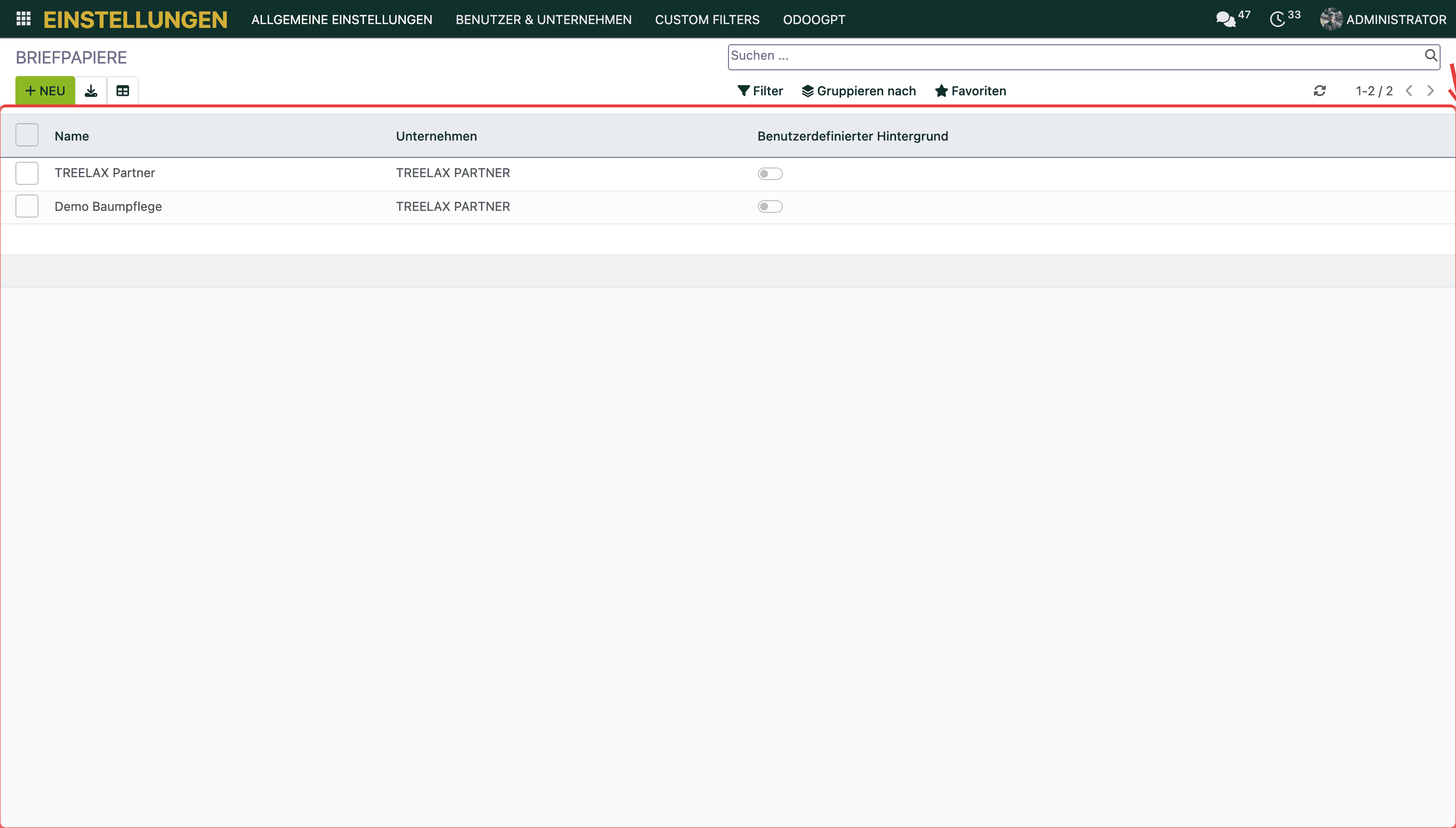Click TREELAX PARTNER company in first row

[x=453, y=173]
